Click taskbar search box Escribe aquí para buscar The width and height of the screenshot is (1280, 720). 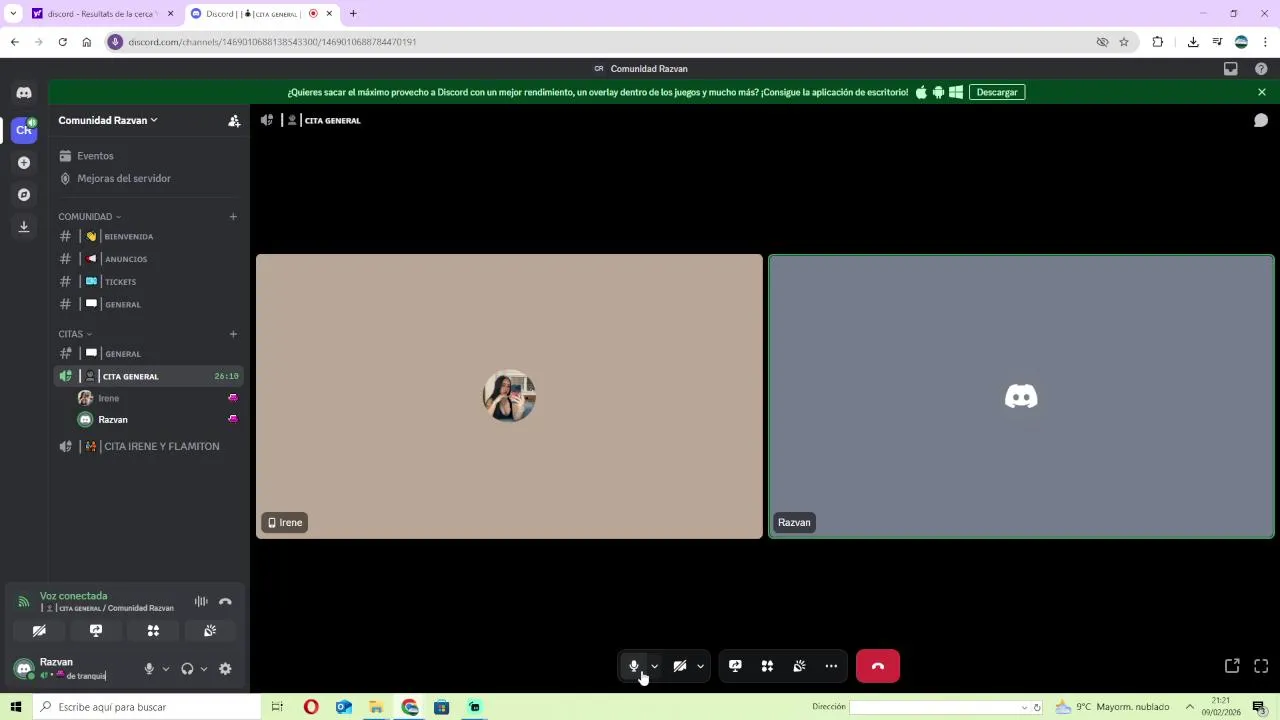pyautogui.click(x=146, y=707)
